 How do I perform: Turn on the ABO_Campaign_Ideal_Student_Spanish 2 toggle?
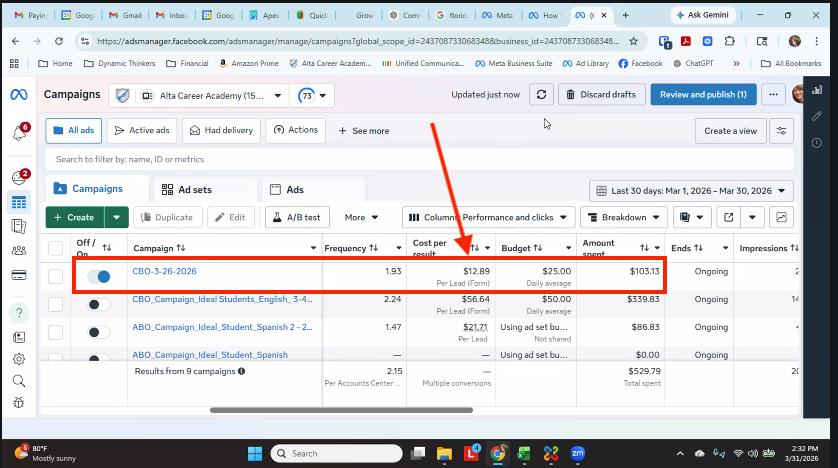click(99, 332)
